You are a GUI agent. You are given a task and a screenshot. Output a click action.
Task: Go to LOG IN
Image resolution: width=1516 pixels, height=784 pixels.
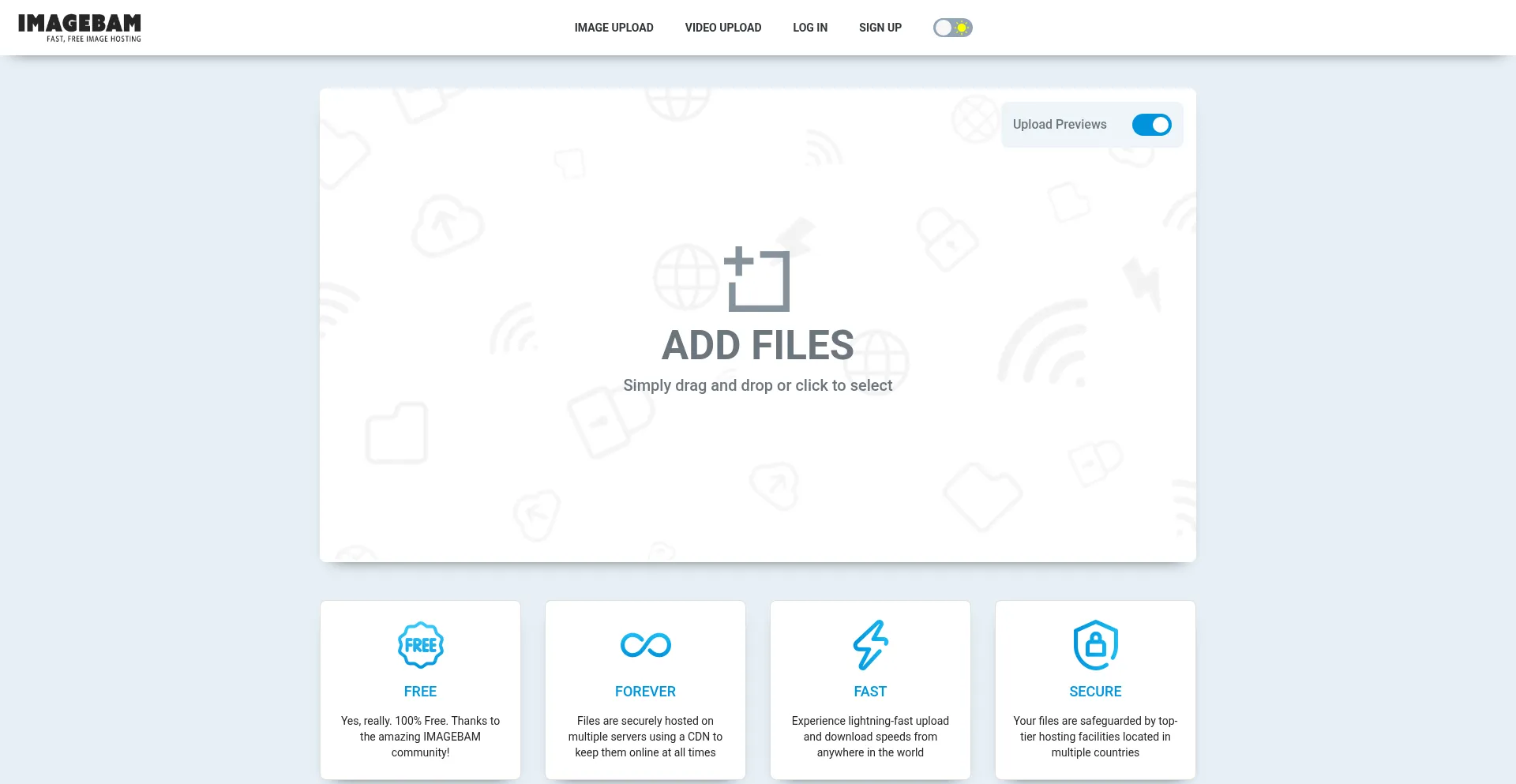810,28
